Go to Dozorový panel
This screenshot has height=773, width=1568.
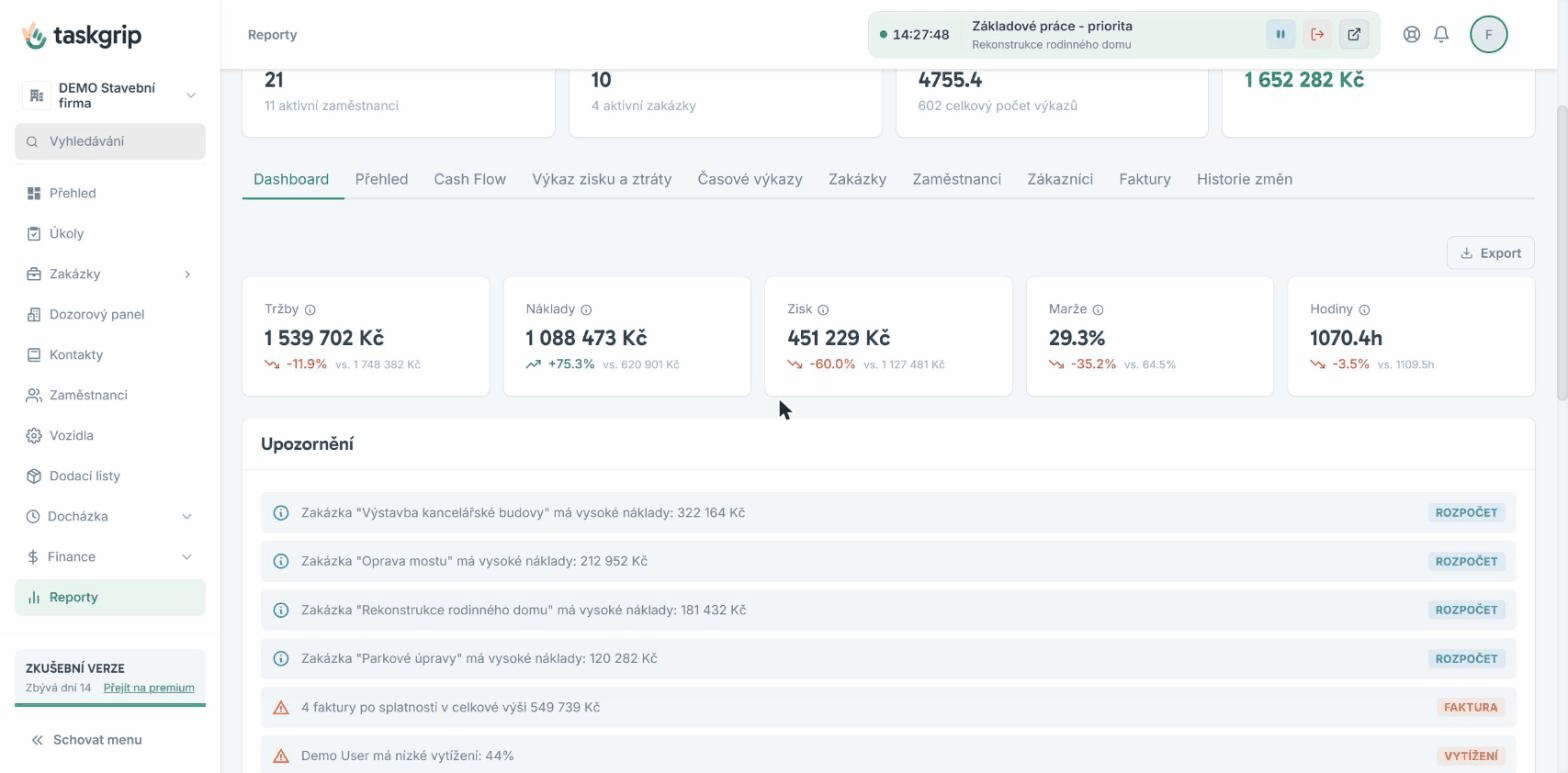(110, 314)
